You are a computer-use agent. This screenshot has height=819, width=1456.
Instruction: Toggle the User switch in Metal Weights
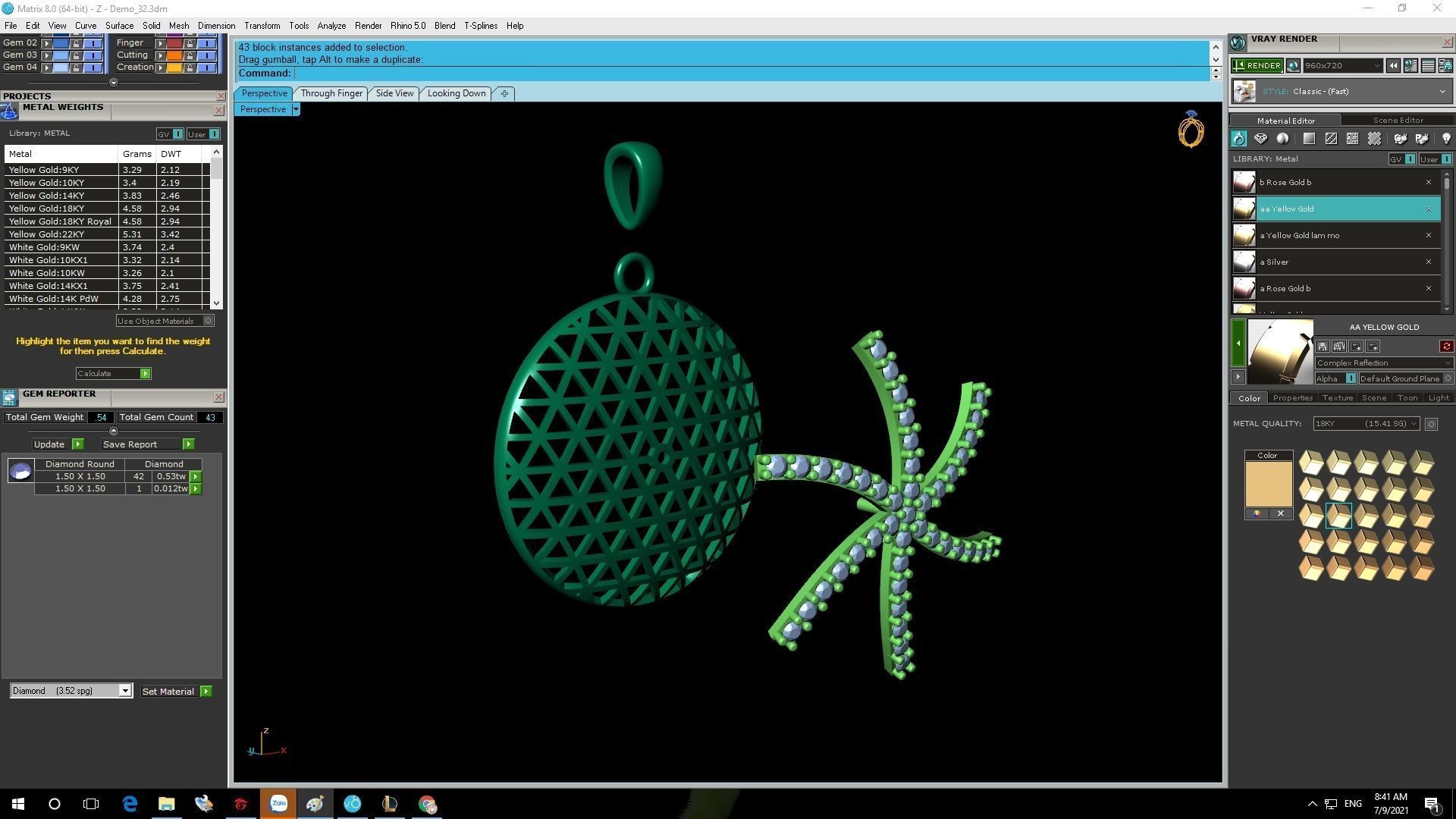(203, 134)
